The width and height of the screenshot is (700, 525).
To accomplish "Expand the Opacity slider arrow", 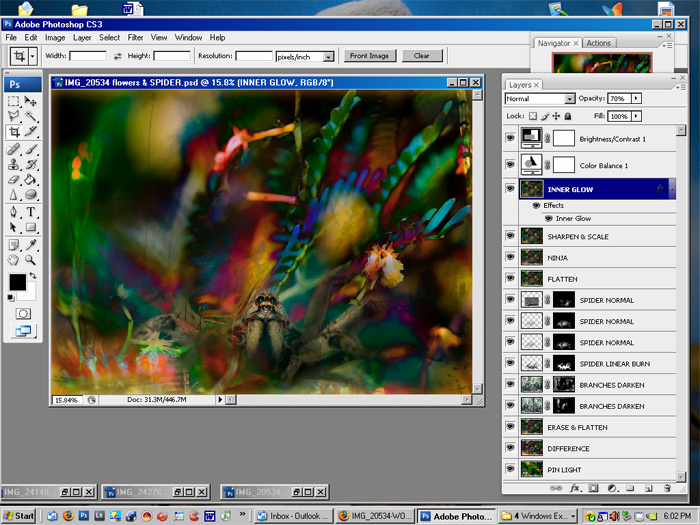I will point(636,99).
